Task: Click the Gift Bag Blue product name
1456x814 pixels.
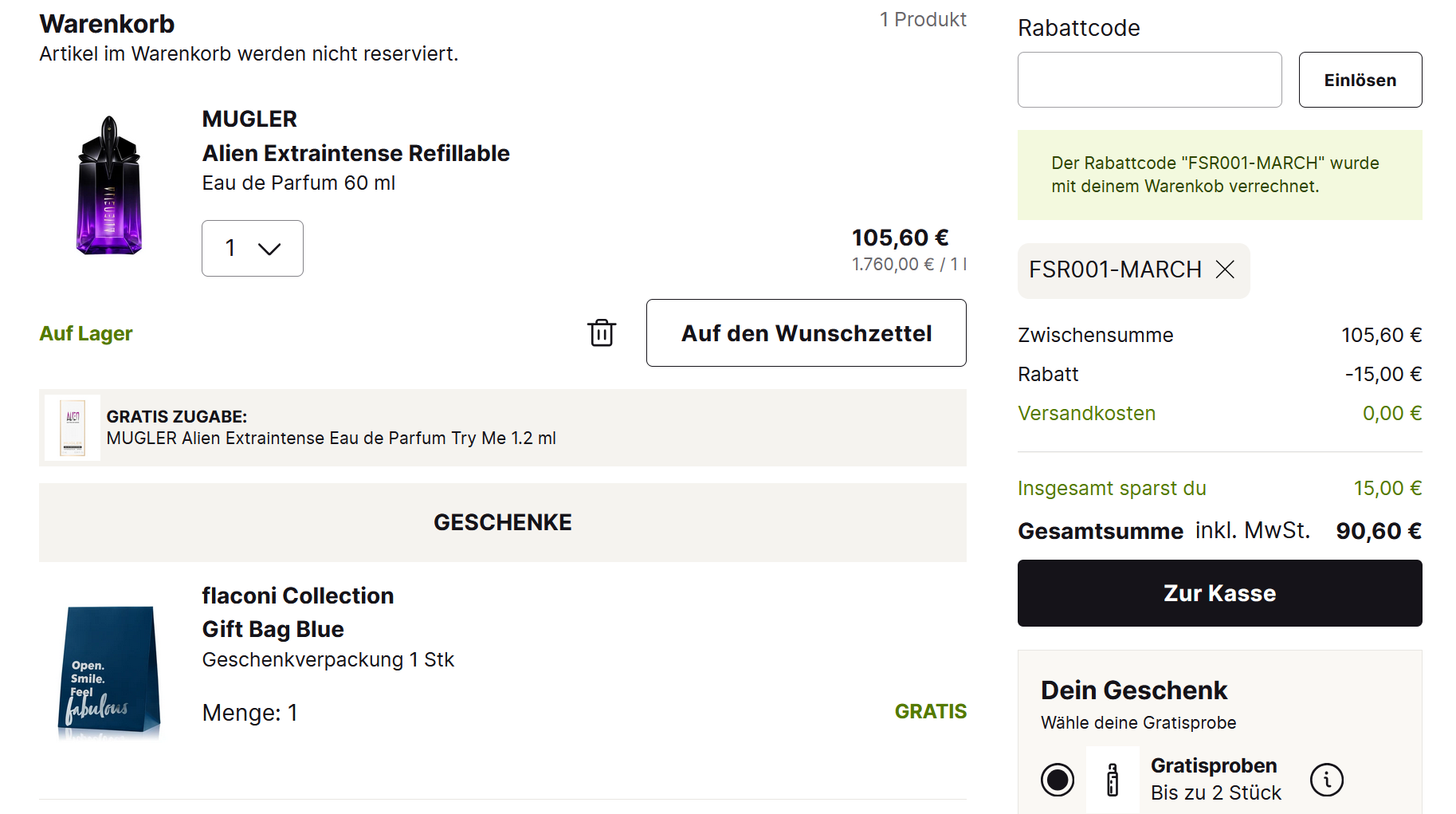Action: [x=273, y=629]
